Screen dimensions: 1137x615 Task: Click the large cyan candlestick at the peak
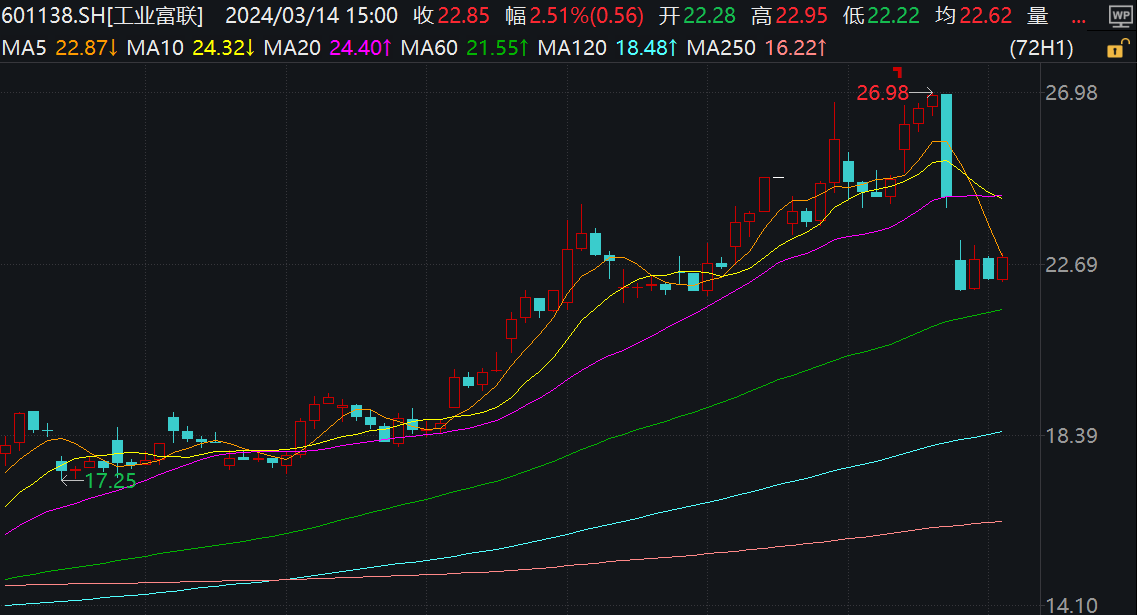[x=946, y=145]
